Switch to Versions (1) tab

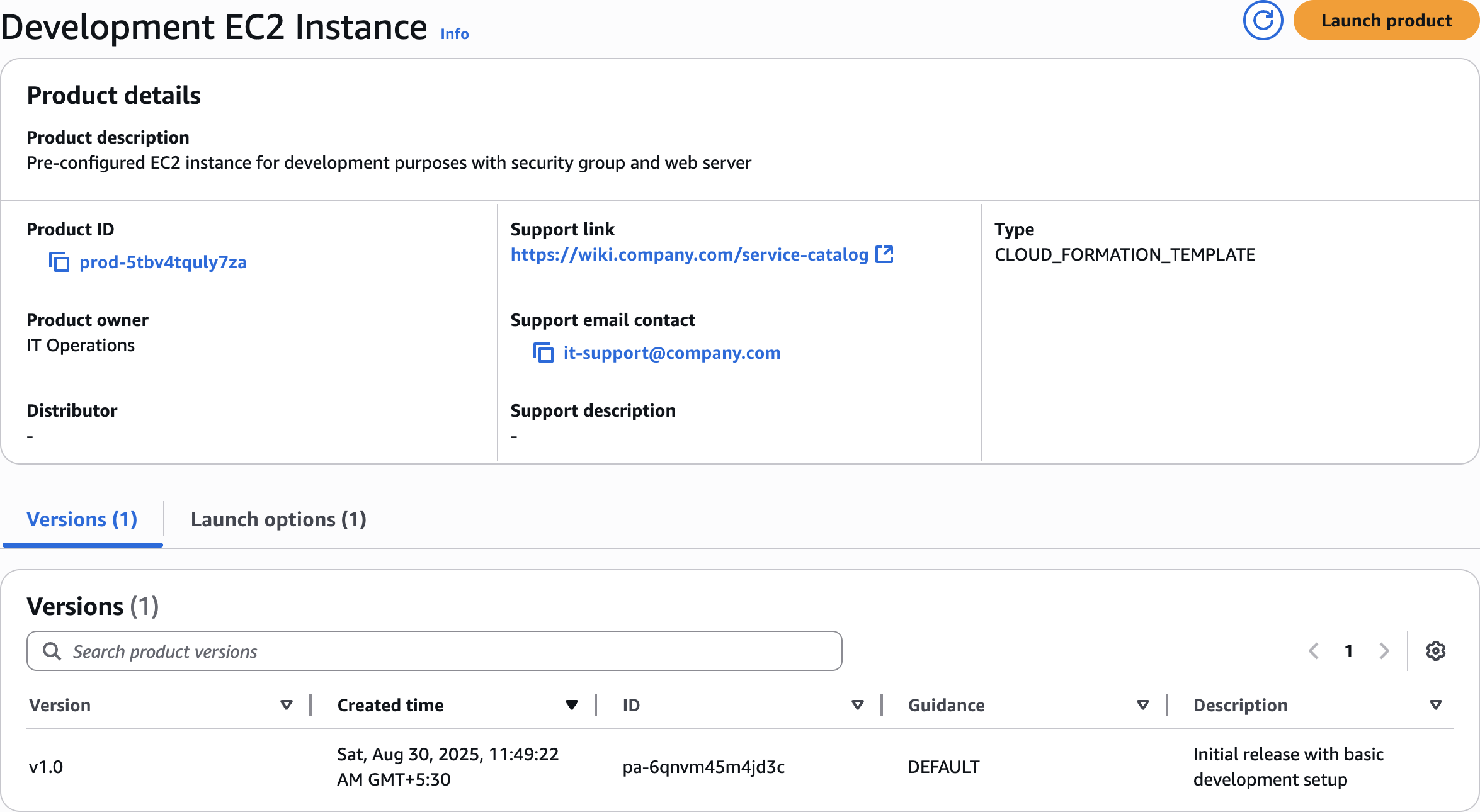[x=82, y=520]
